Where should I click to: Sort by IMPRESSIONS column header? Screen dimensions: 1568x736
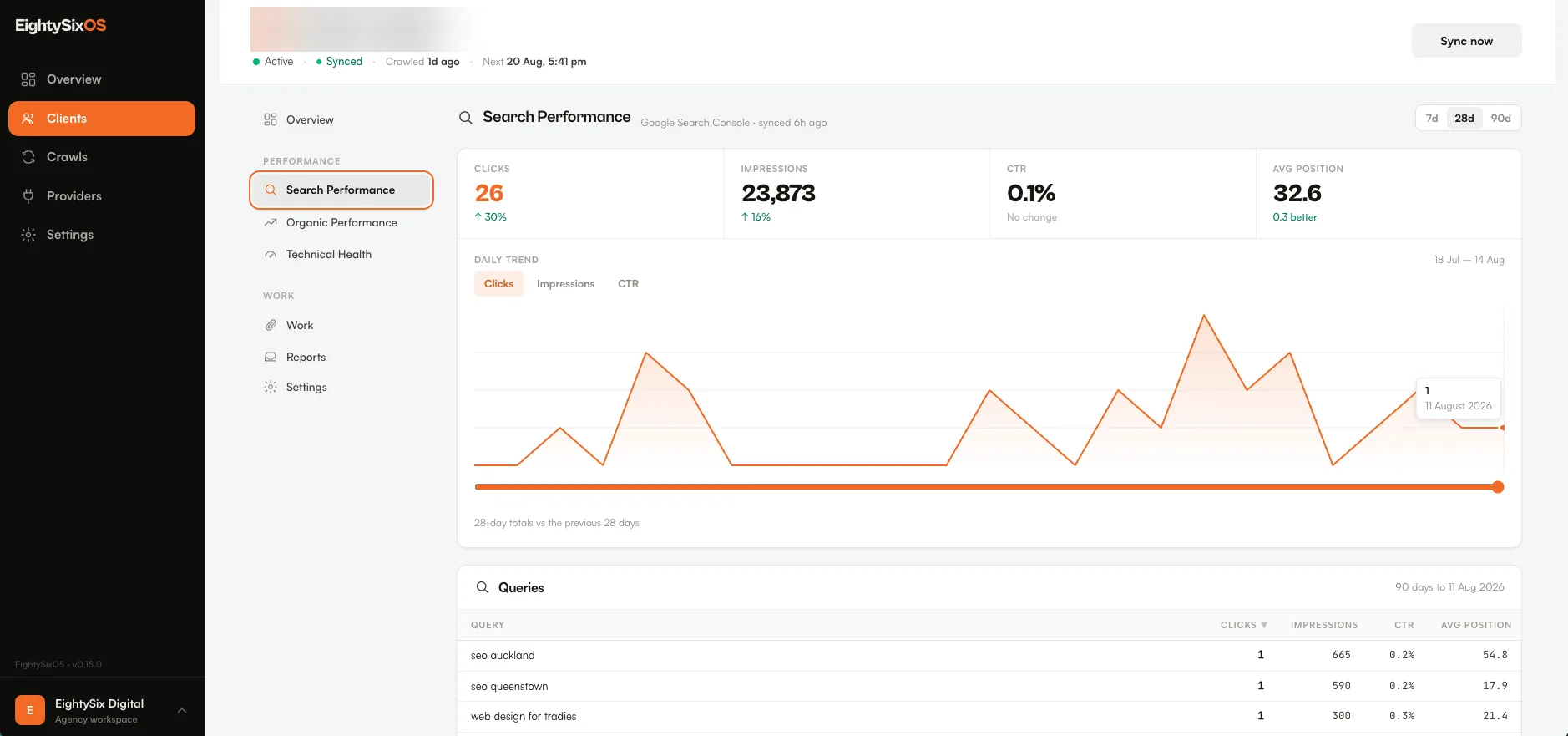[x=1323, y=625]
